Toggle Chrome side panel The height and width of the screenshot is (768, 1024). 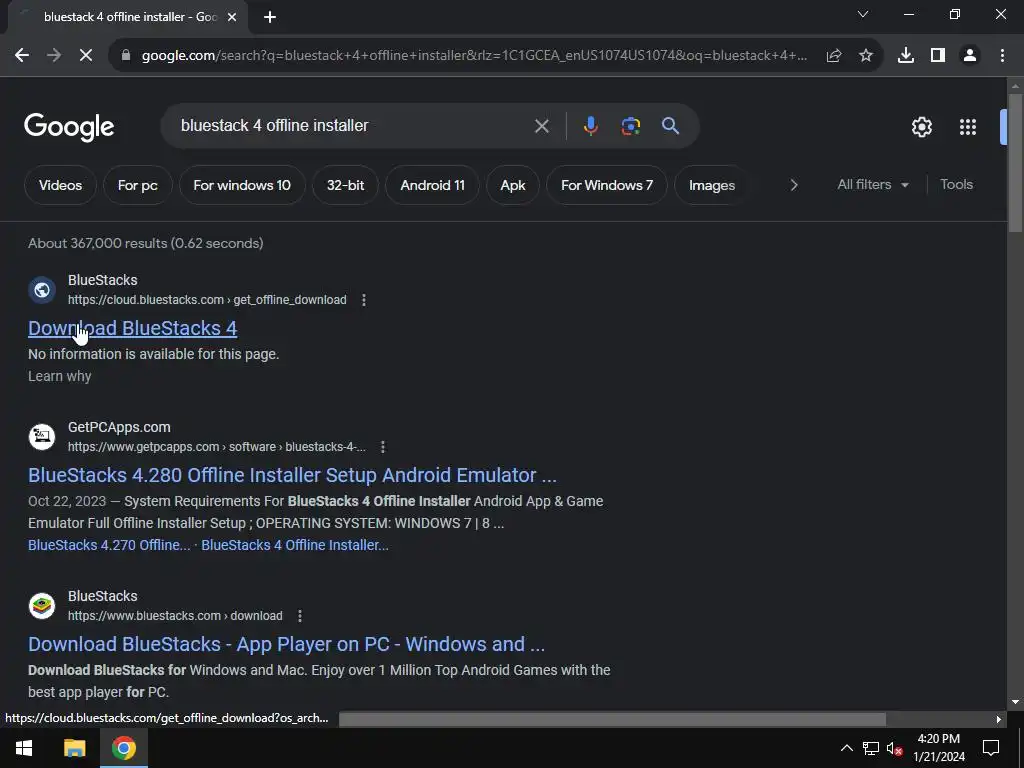tap(938, 56)
